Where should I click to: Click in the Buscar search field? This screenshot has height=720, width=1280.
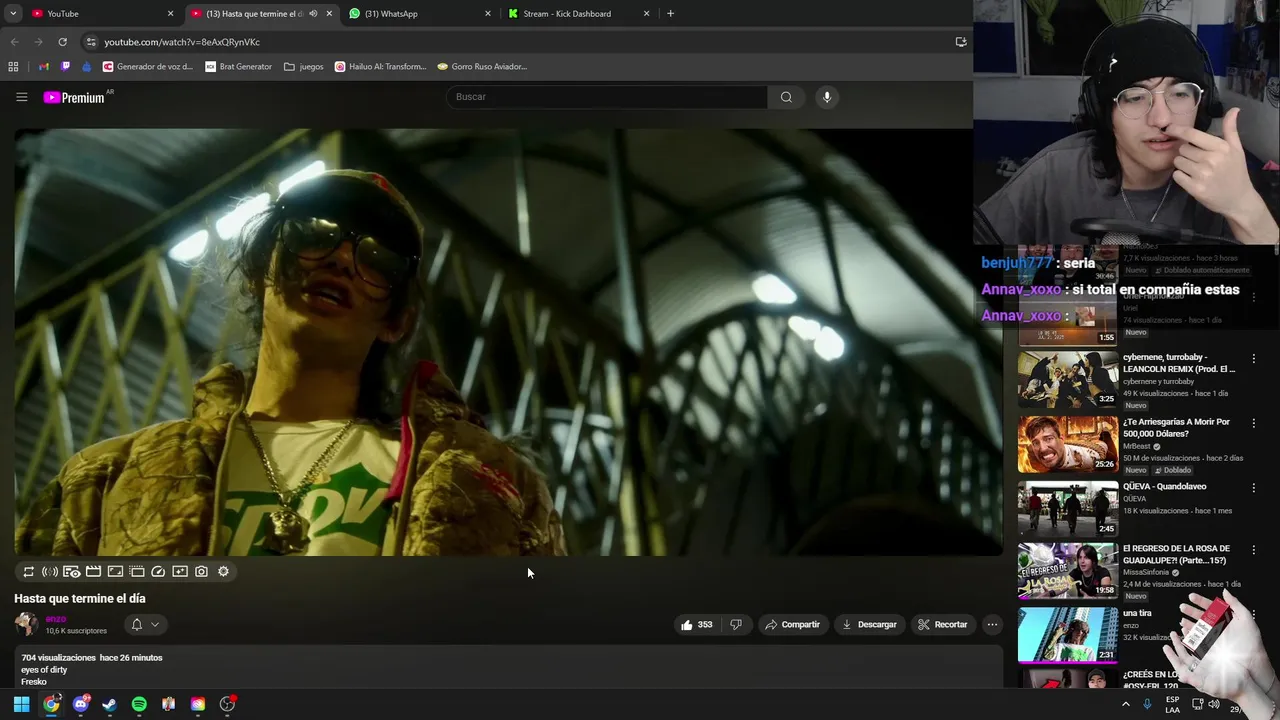point(607,97)
